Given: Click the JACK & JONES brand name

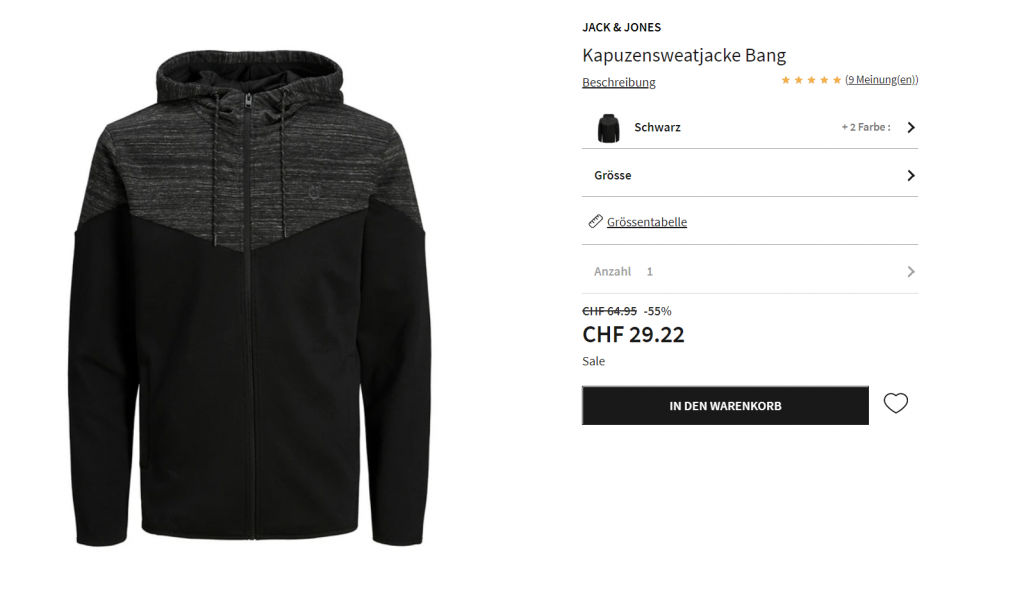Looking at the screenshot, I should coord(621,27).
